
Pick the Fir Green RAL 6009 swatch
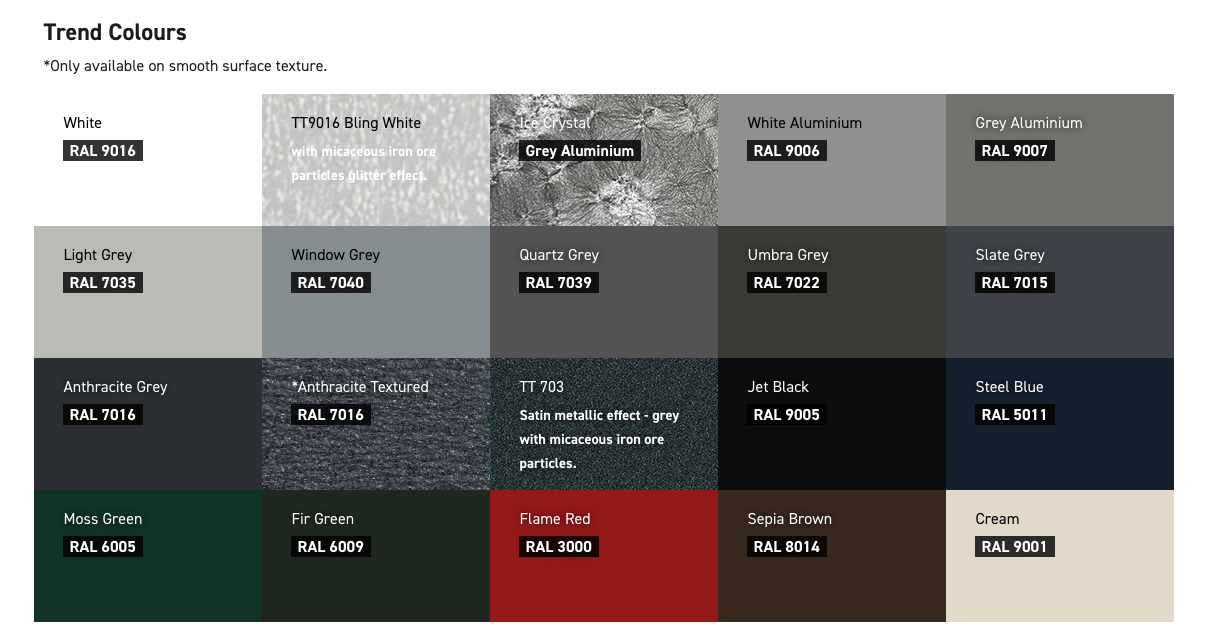(376, 556)
